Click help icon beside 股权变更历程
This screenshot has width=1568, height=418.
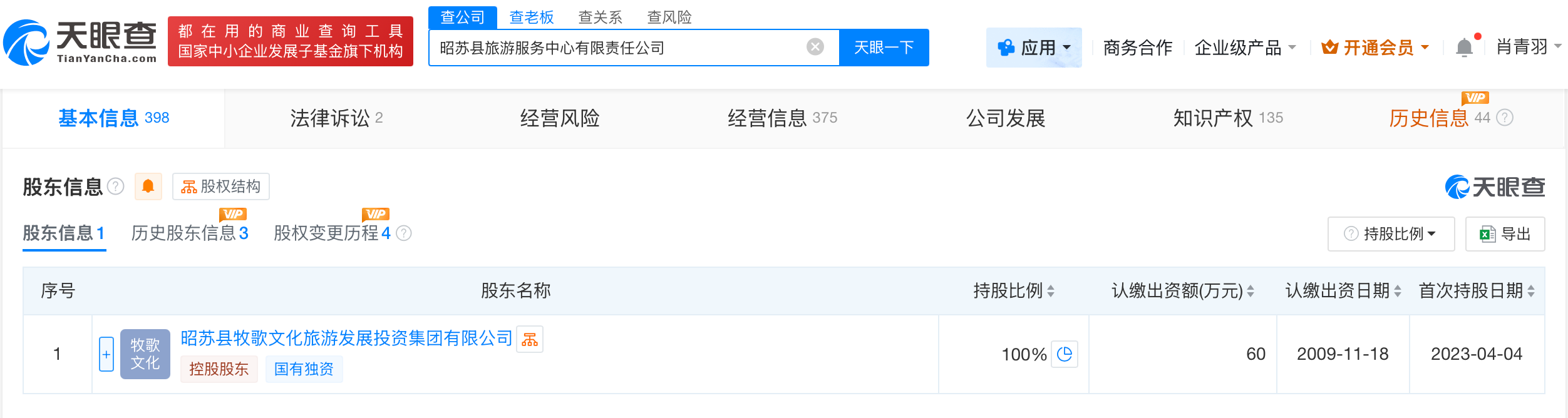[x=405, y=233]
